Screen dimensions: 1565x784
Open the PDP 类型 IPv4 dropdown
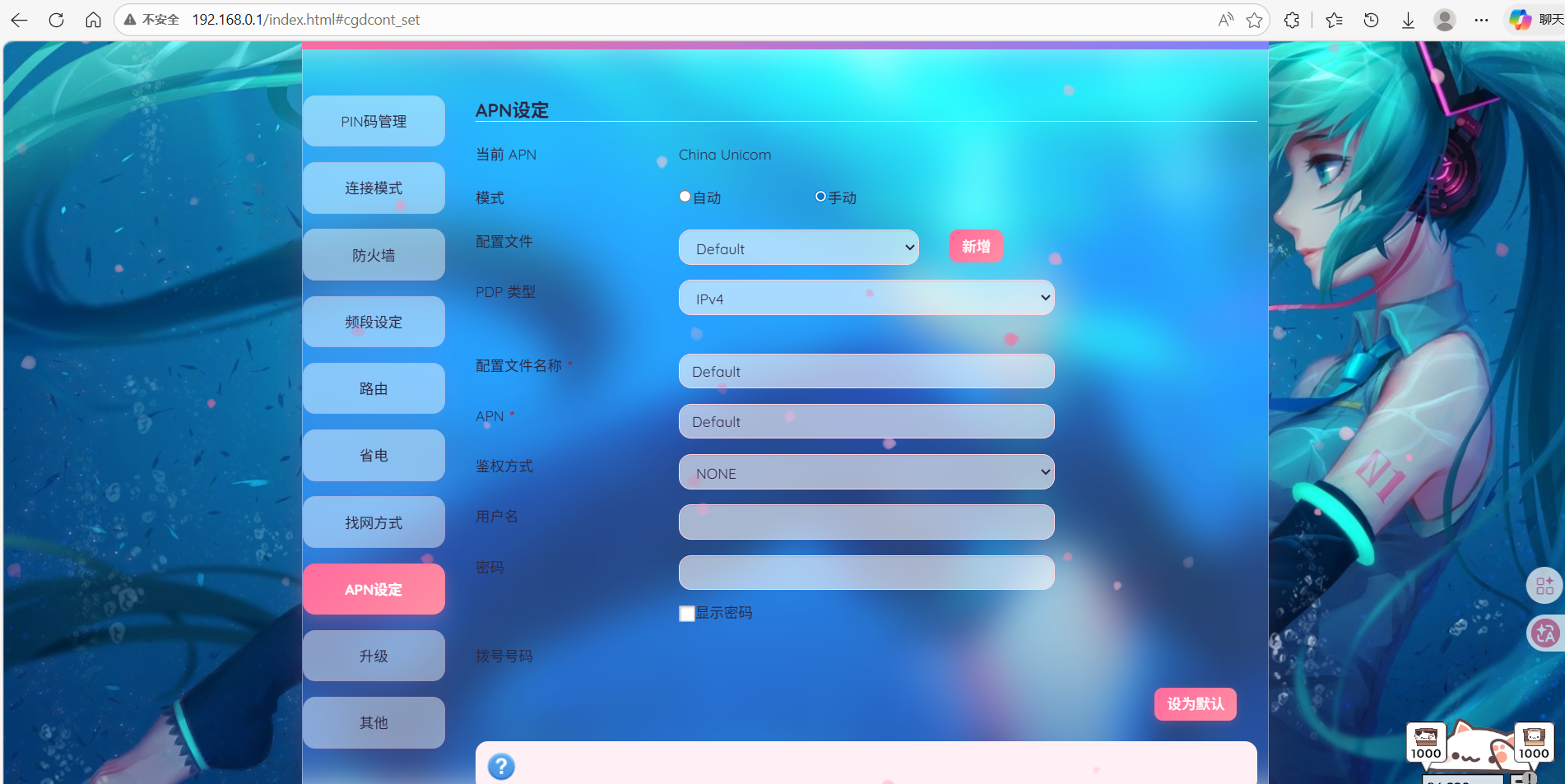point(866,298)
